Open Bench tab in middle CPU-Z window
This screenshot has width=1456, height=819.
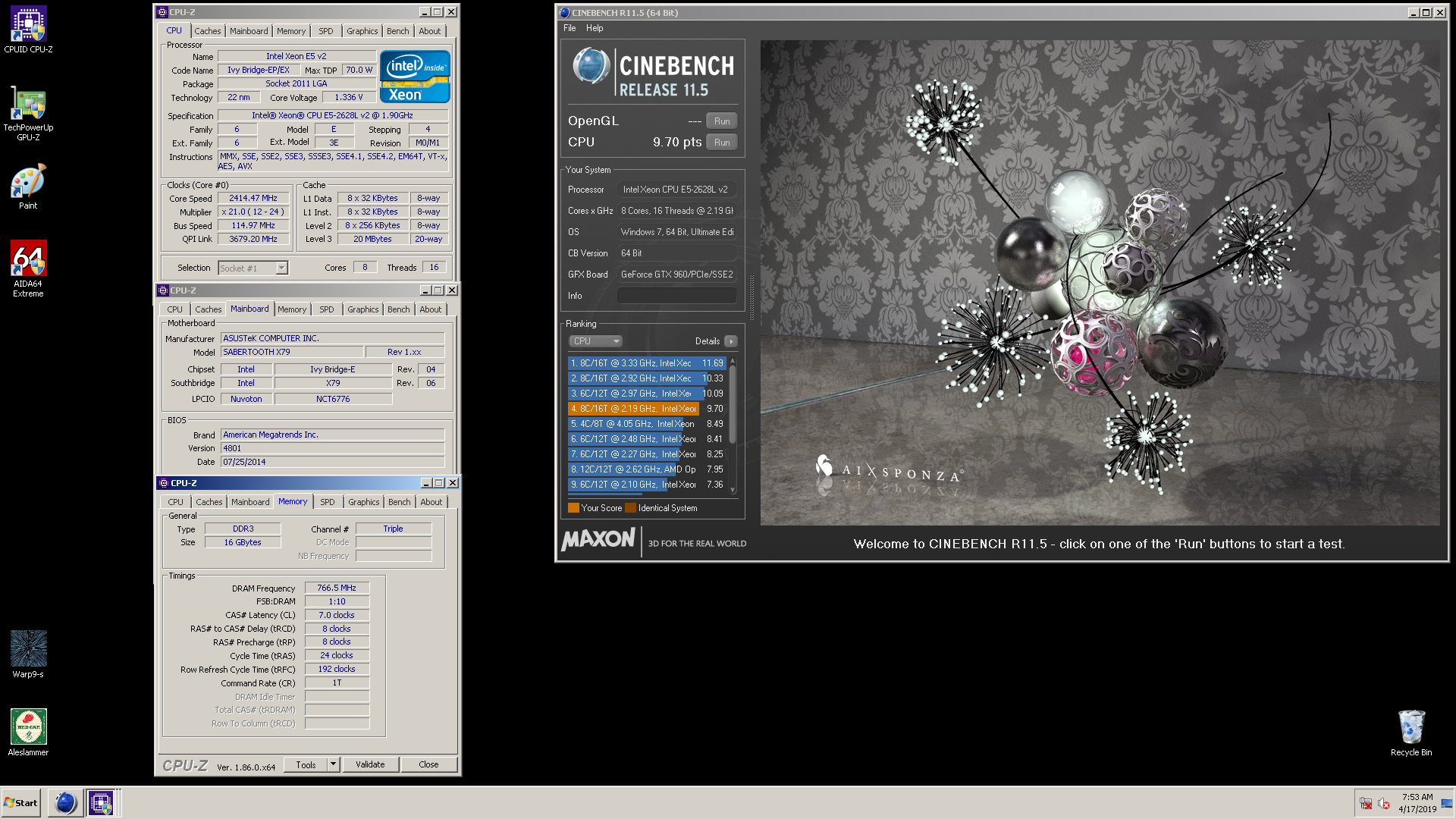[x=399, y=309]
